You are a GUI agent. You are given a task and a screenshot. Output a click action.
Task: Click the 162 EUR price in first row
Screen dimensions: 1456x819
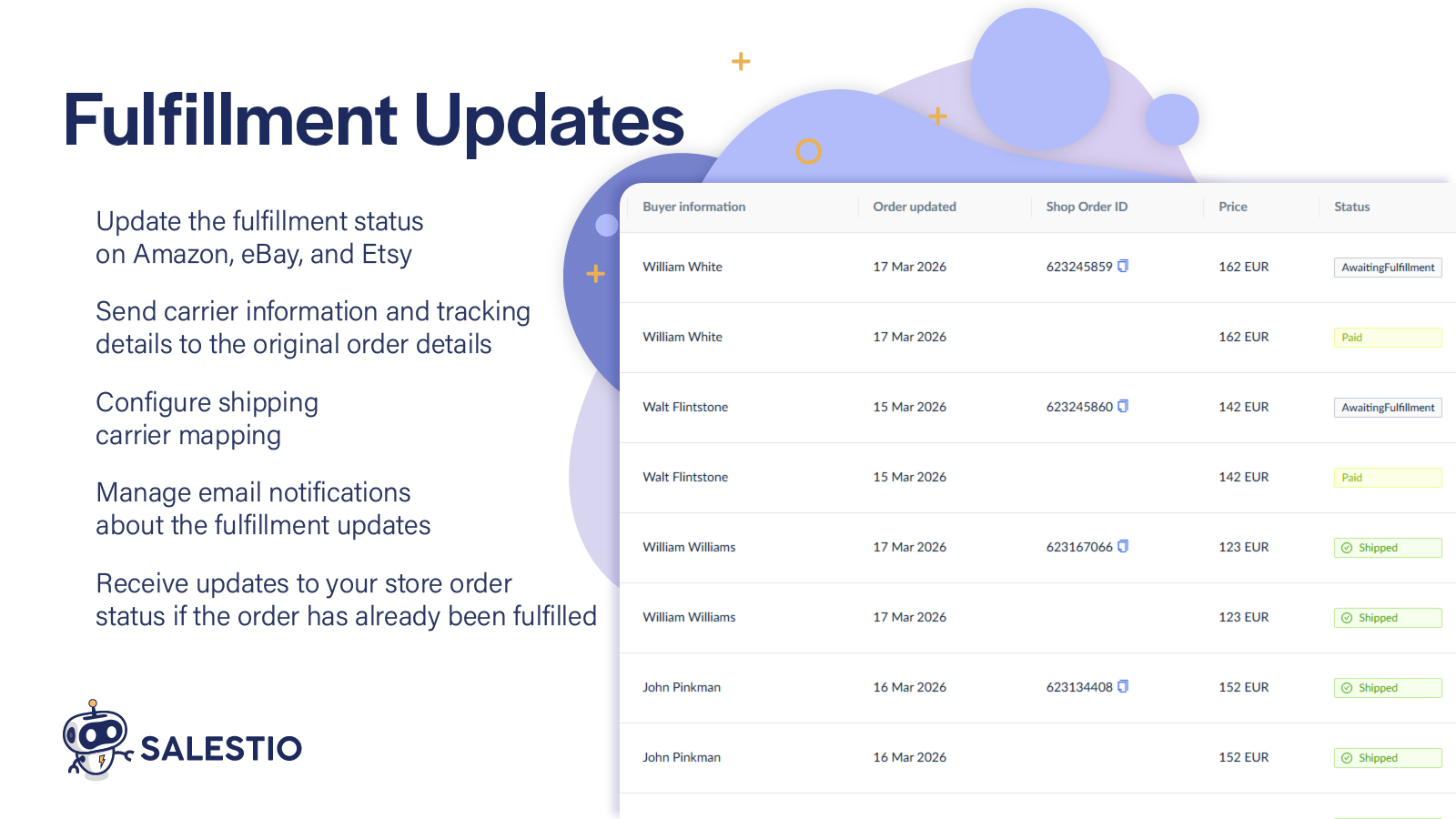(x=1243, y=267)
